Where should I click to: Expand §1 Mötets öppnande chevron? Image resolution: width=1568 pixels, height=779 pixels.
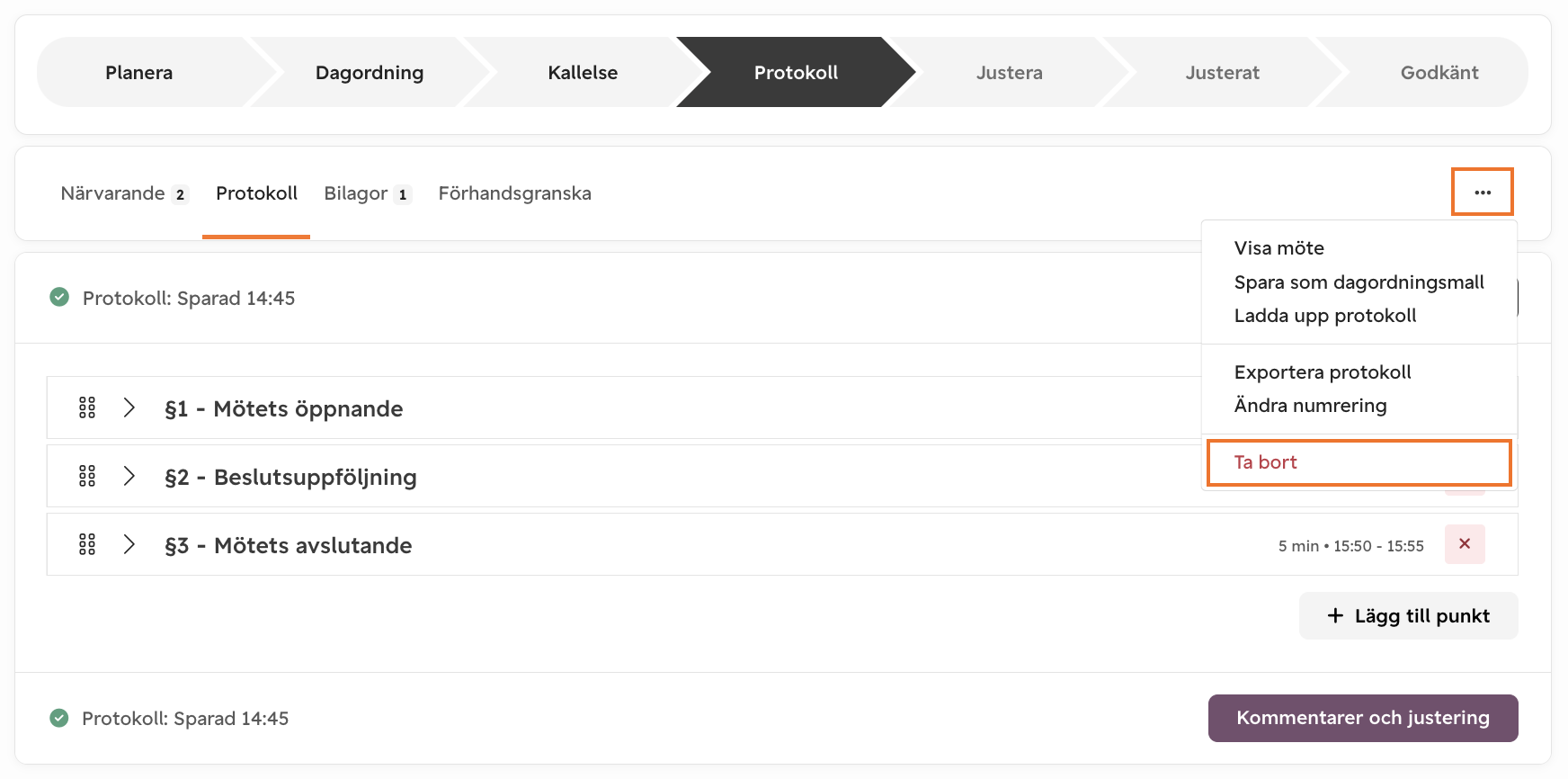(129, 407)
